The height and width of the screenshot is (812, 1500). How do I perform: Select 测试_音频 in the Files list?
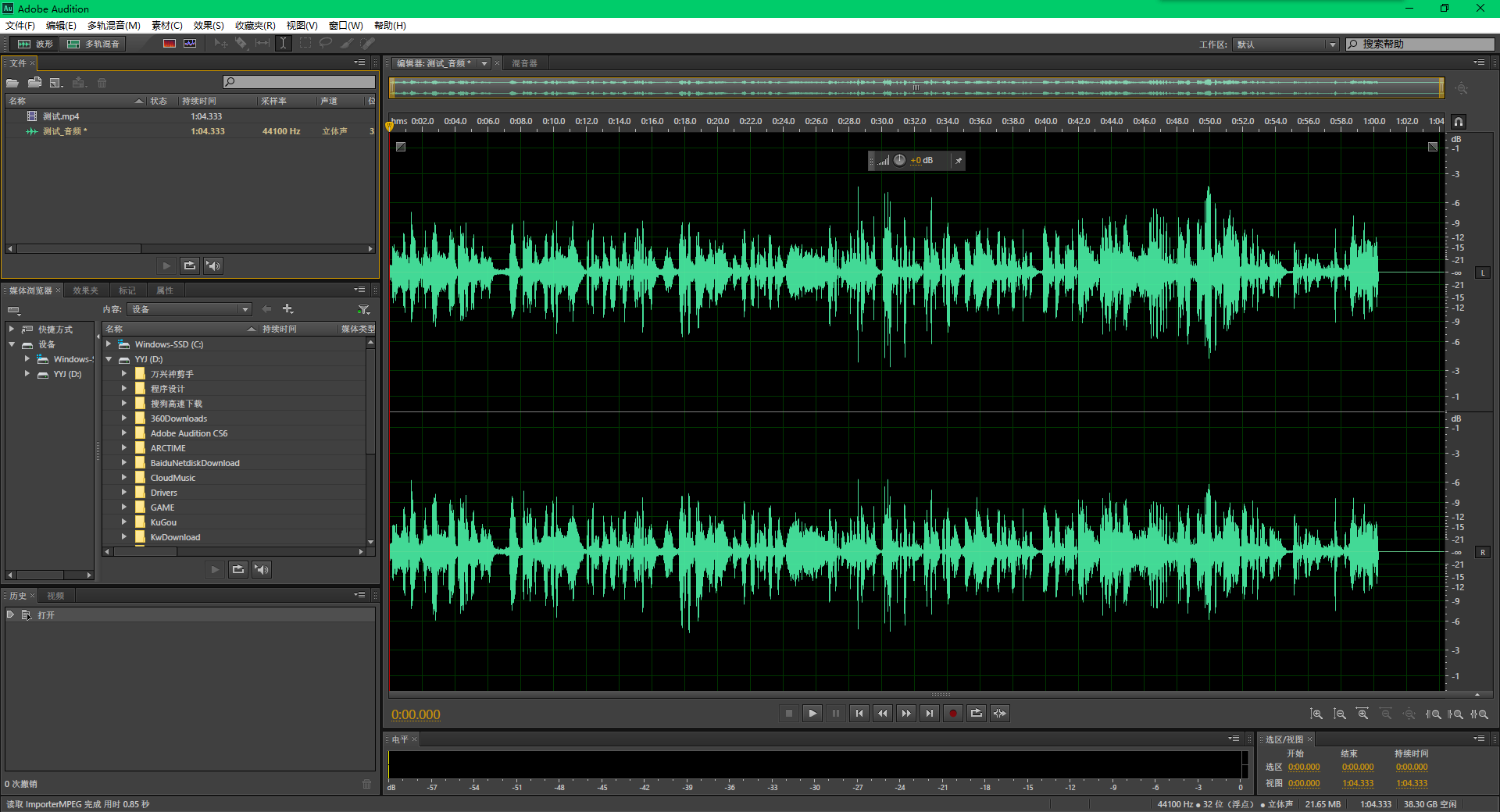click(x=190, y=131)
